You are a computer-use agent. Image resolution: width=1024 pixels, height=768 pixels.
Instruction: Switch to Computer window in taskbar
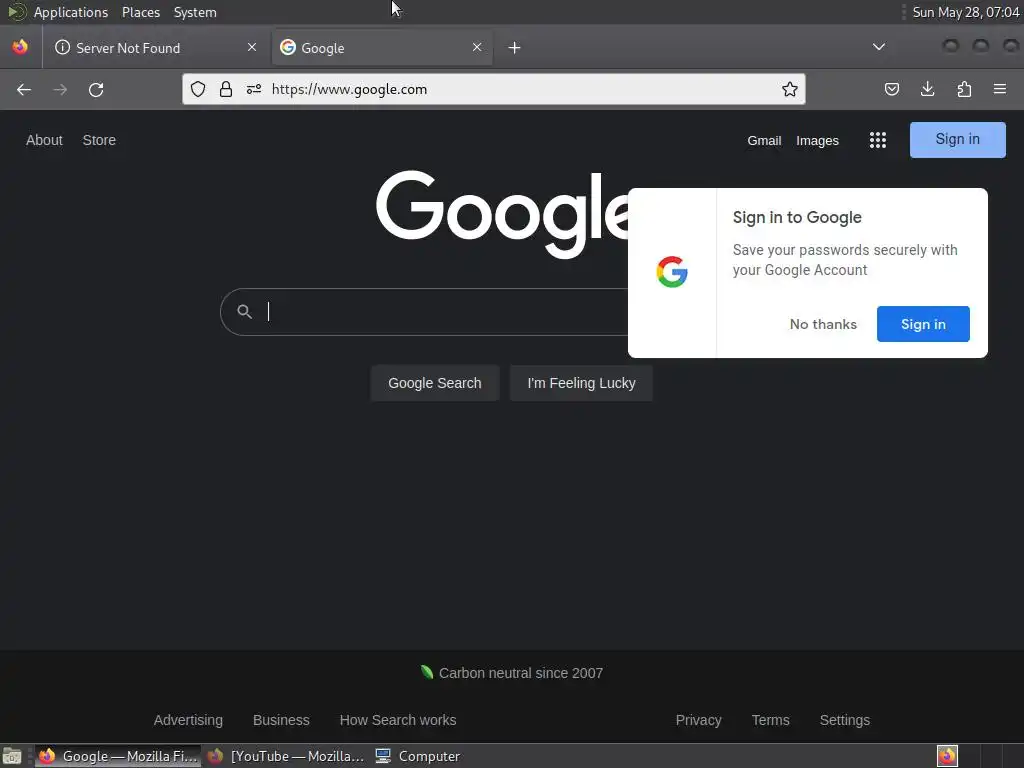pos(418,756)
